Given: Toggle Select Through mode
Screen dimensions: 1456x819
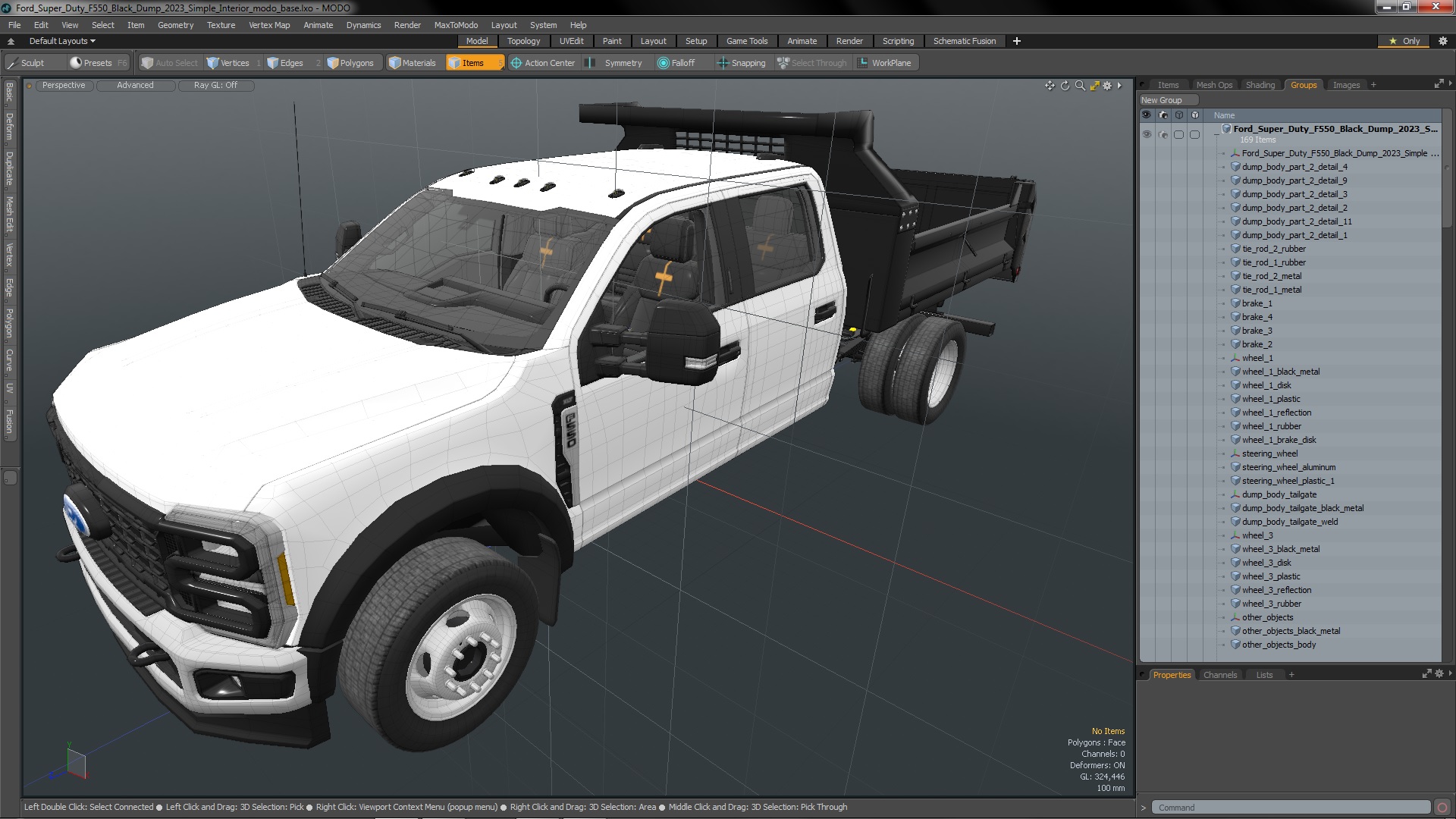Looking at the screenshot, I should point(811,63).
